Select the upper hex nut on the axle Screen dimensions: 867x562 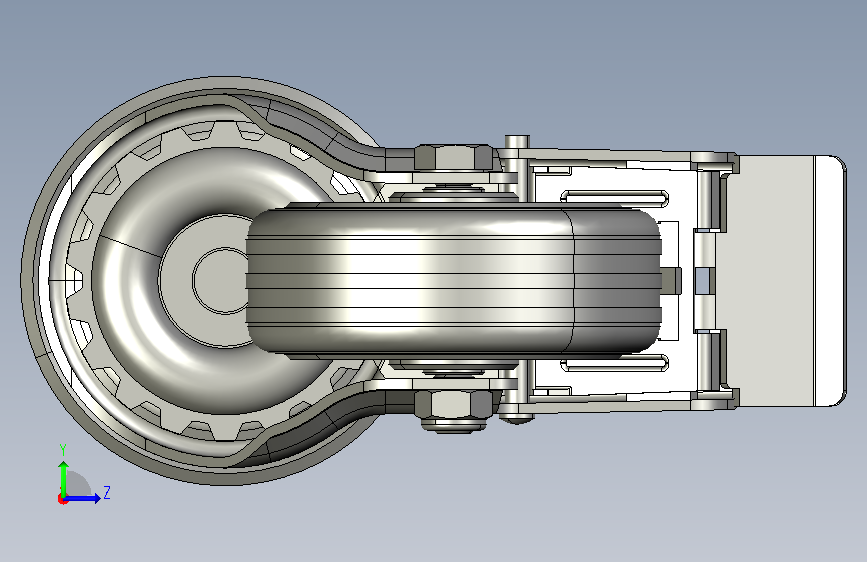[x=453, y=158]
